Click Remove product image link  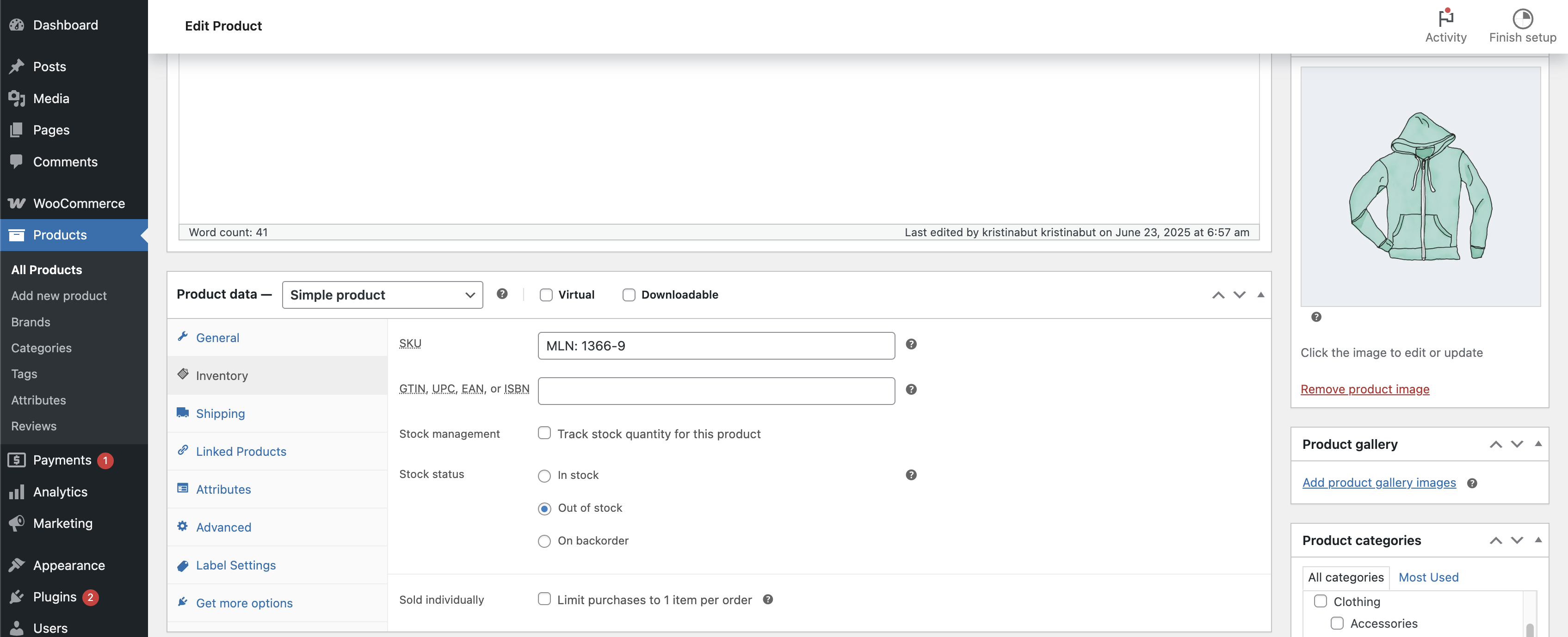coord(1364,389)
